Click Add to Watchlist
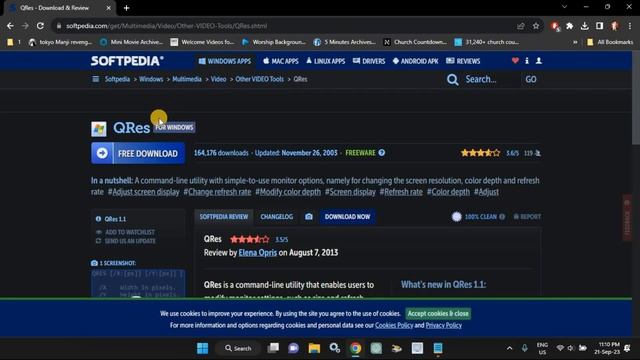The image size is (640, 360). point(125,232)
